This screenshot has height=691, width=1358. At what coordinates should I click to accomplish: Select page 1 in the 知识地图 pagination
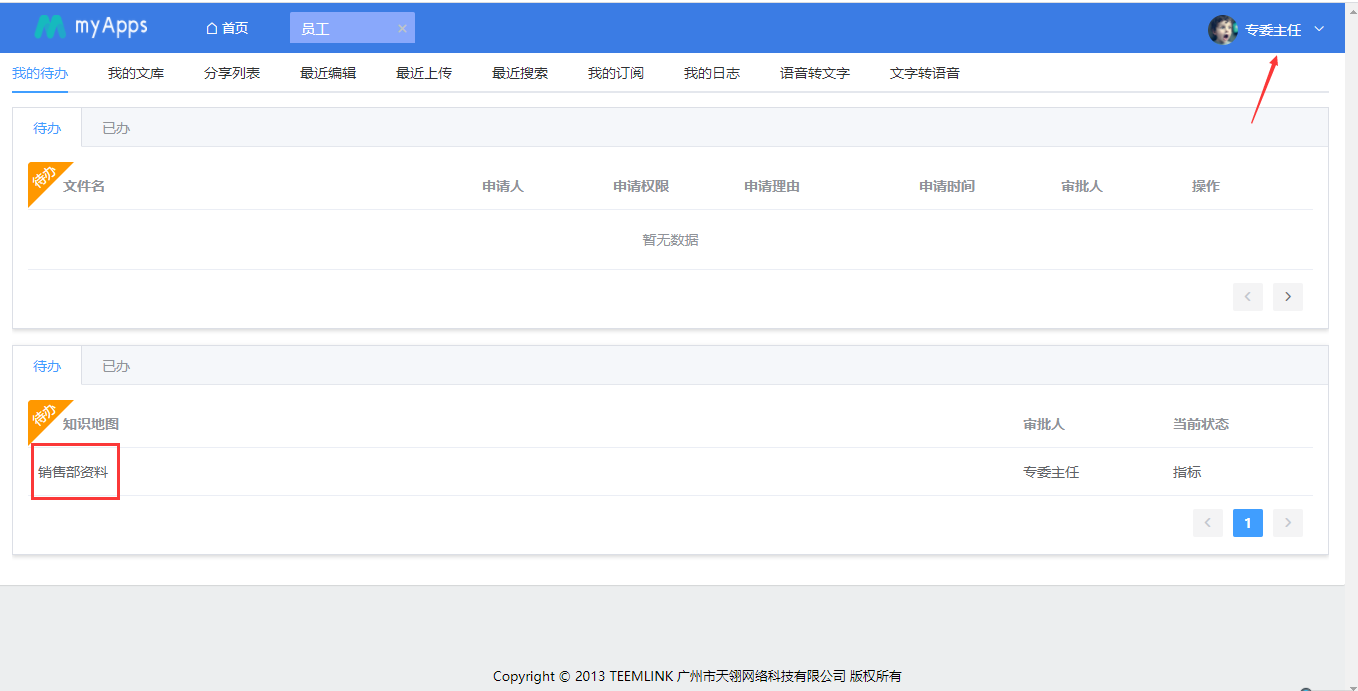click(x=1247, y=523)
